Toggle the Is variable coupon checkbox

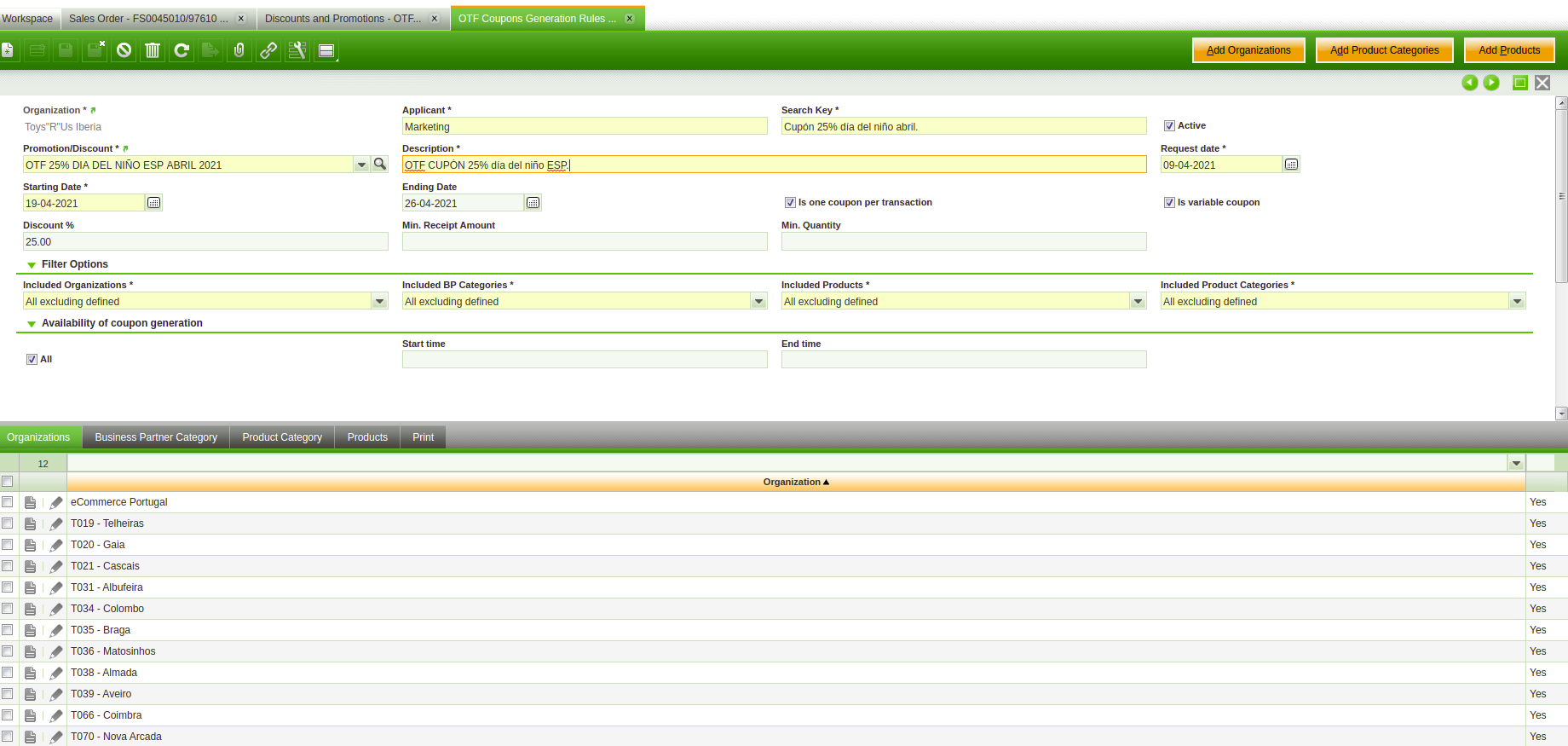pyautogui.click(x=1169, y=203)
